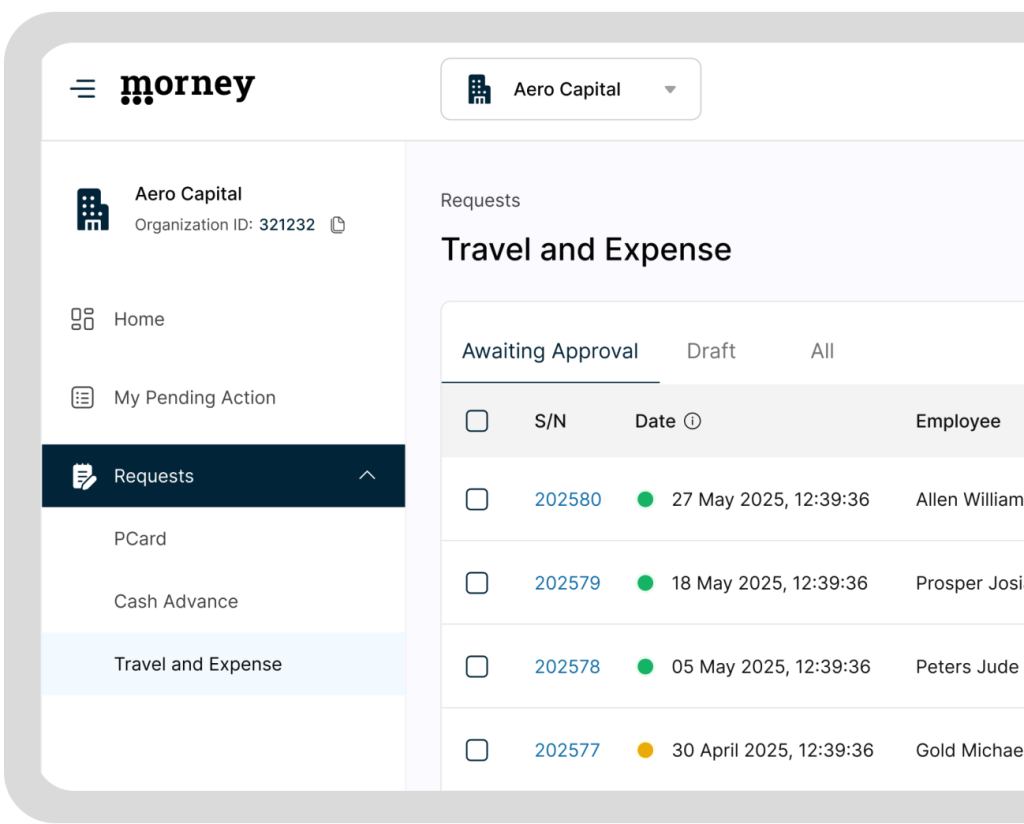Check the box for request 202580
Viewport: 1024px width, 824px height.
pyautogui.click(x=477, y=499)
